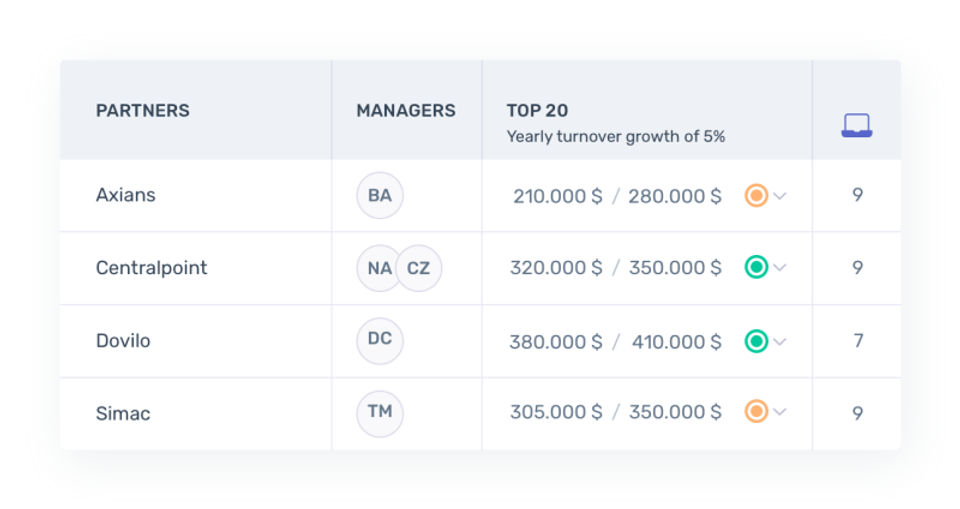Screen dimensions: 960x509
Task: Open the Axians partner link
Action: pyautogui.click(x=126, y=195)
